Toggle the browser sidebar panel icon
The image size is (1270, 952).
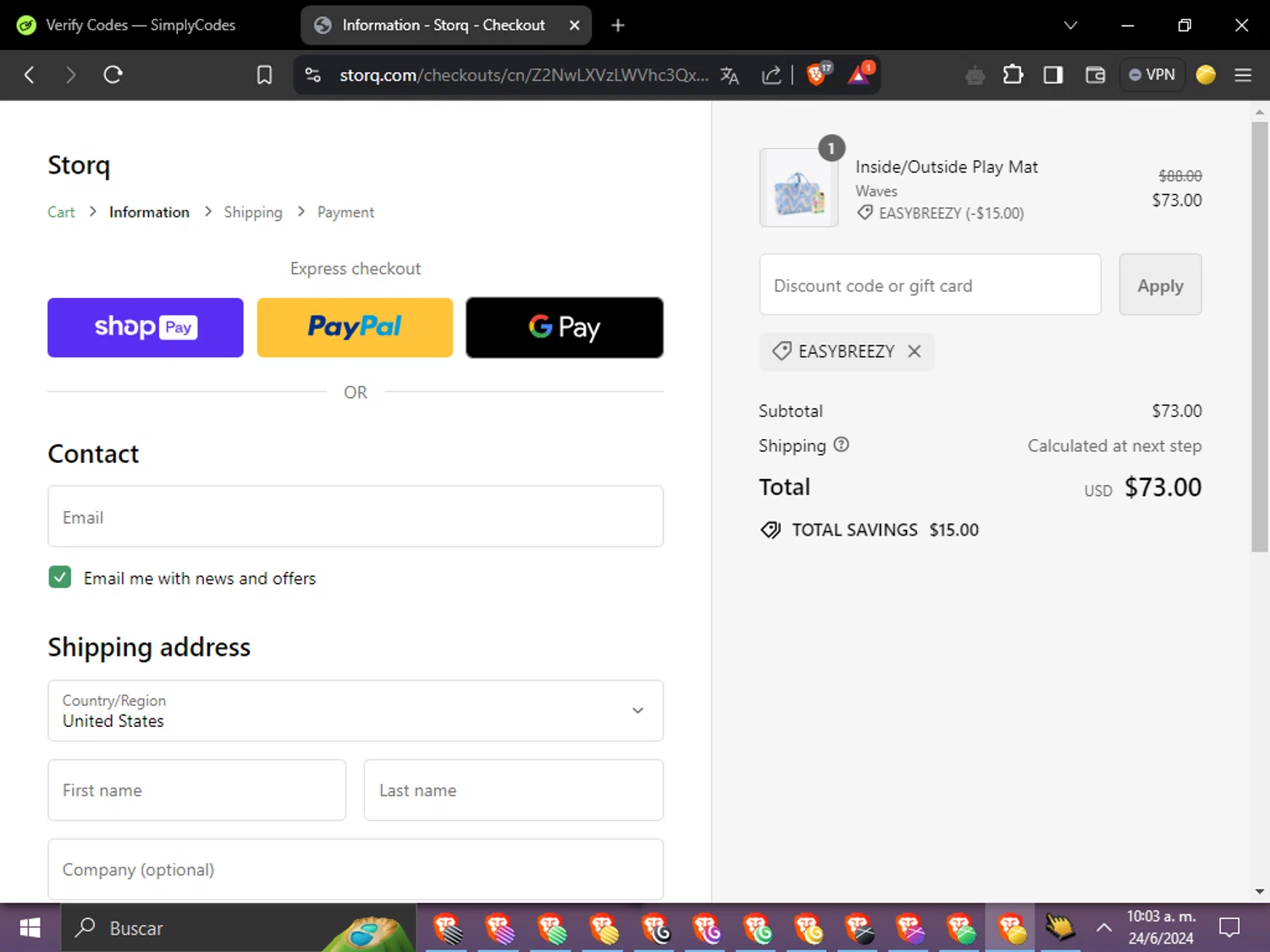(x=1053, y=75)
